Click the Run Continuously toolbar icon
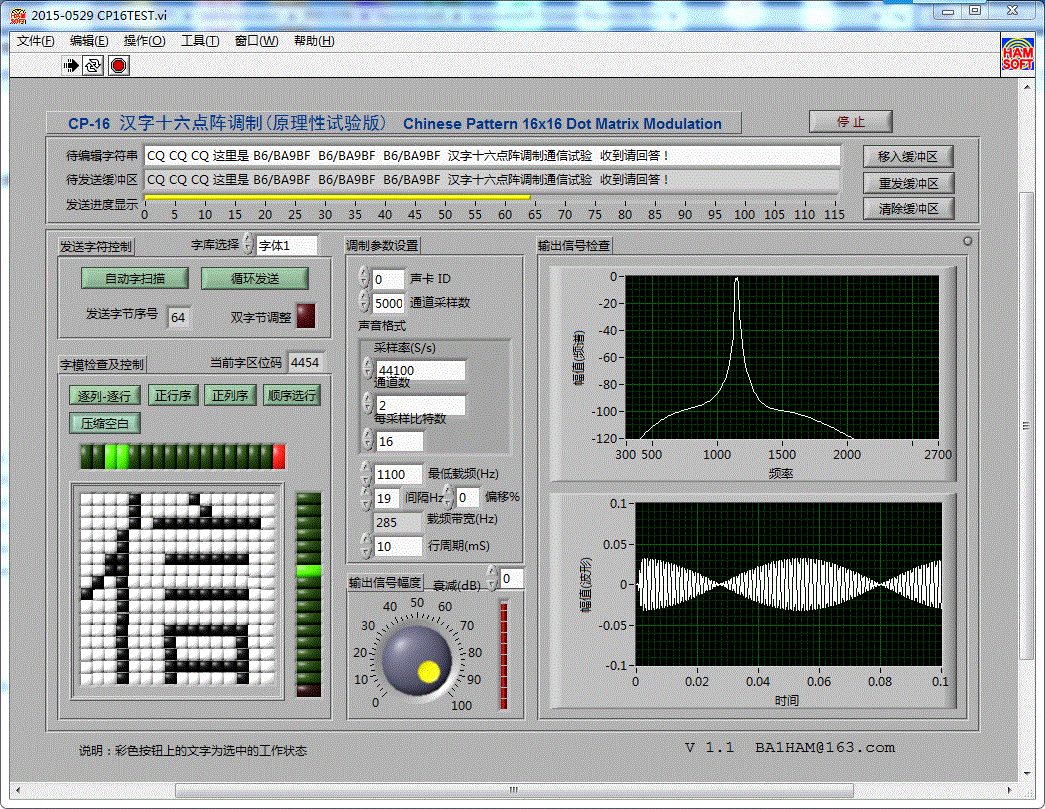This screenshot has width=1045, height=809. [x=93, y=65]
